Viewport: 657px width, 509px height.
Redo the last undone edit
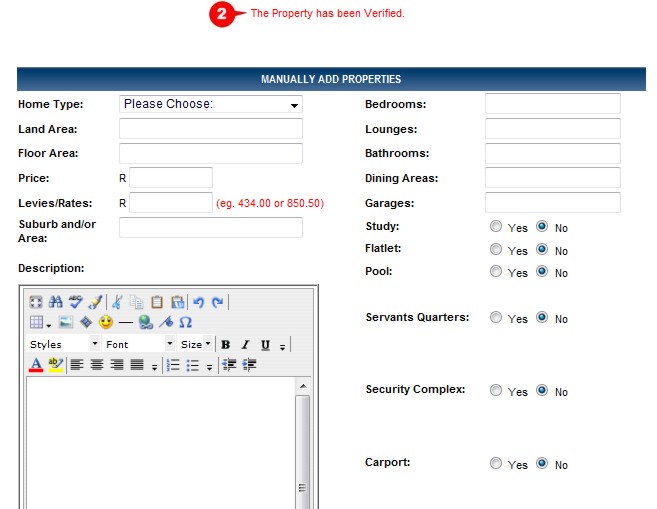coord(217,302)
